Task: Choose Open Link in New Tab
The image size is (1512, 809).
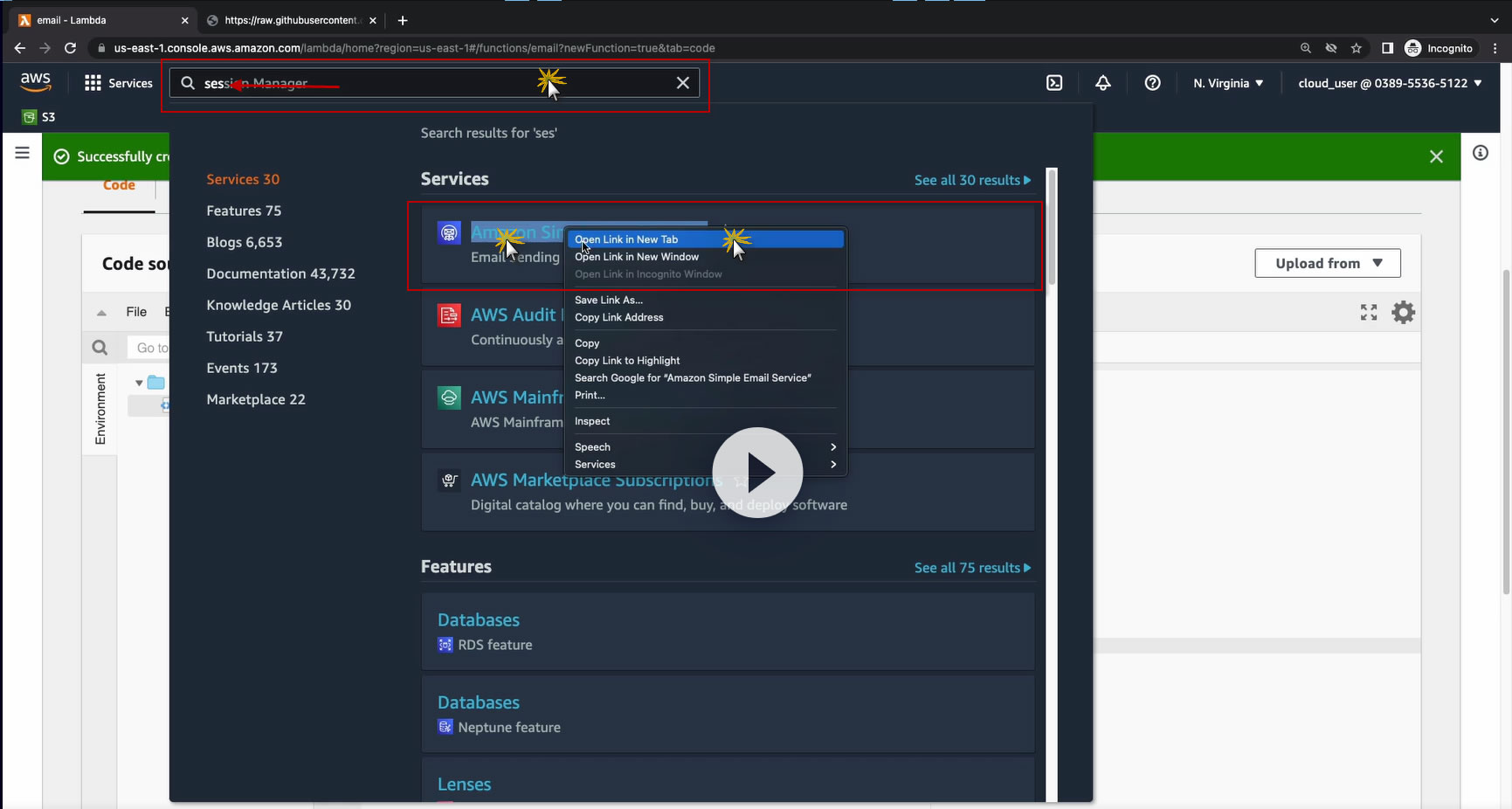Action: [x=706, y=239]
